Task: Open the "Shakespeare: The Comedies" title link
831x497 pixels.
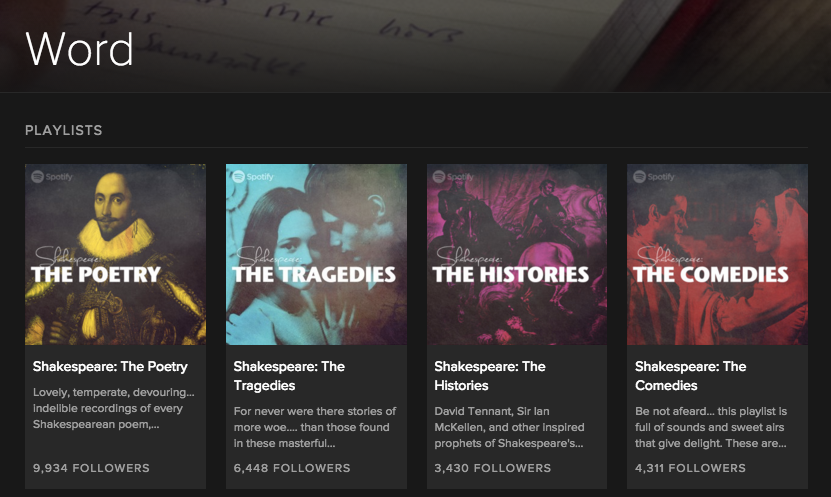Action: (x=690, y=376)
